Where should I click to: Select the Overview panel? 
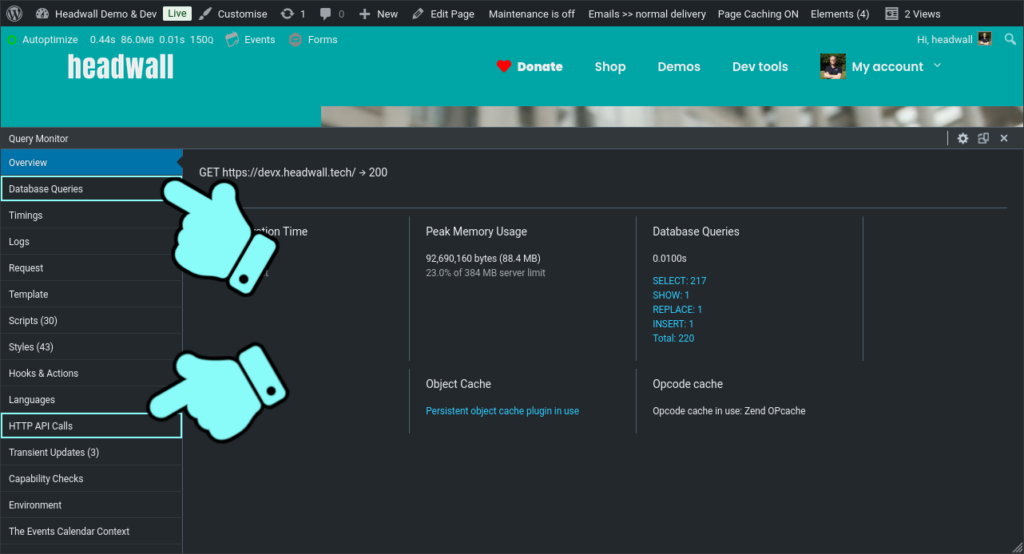click(x=91, y=163)
